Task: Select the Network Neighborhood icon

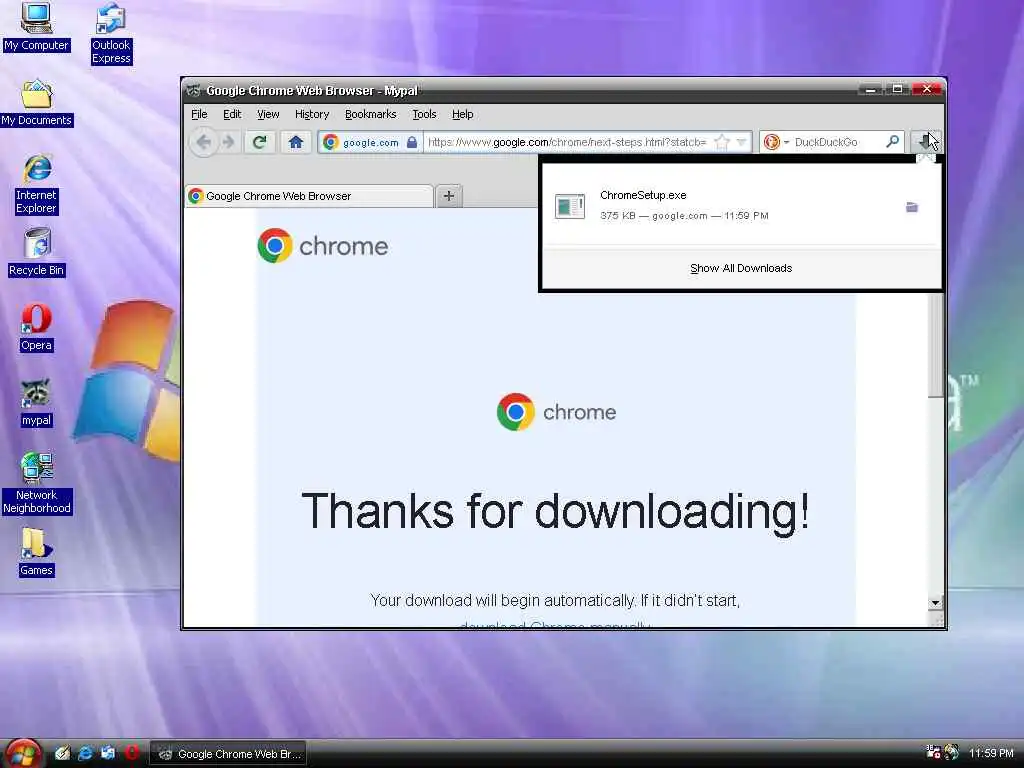Action: [x=37, y=483]
